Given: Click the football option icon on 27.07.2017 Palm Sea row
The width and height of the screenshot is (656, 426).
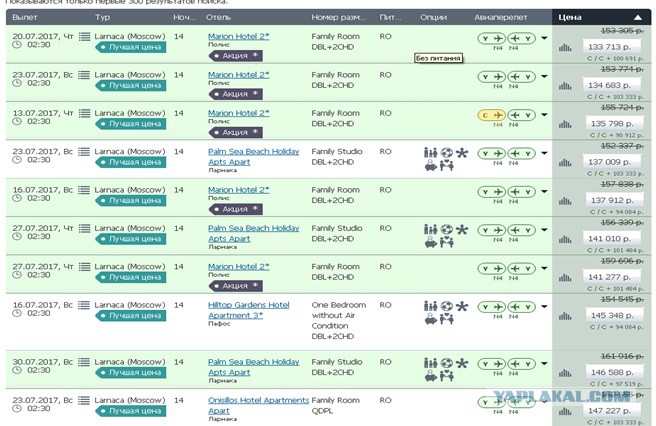Looking at the screenshot, I should [446, 229].
